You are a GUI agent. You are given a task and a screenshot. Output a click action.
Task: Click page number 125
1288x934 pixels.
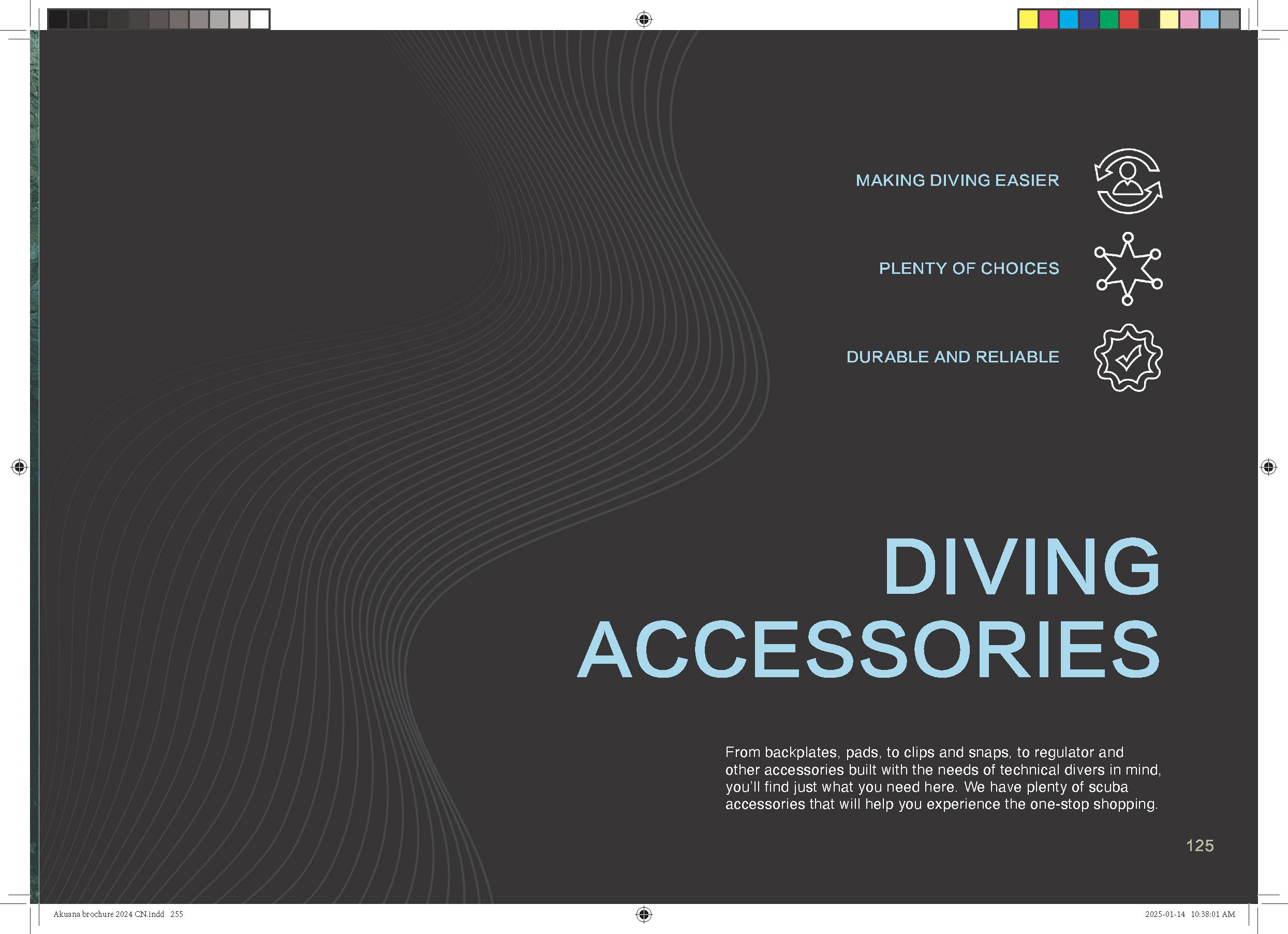pyautogui.click(x=1200, y=846)
